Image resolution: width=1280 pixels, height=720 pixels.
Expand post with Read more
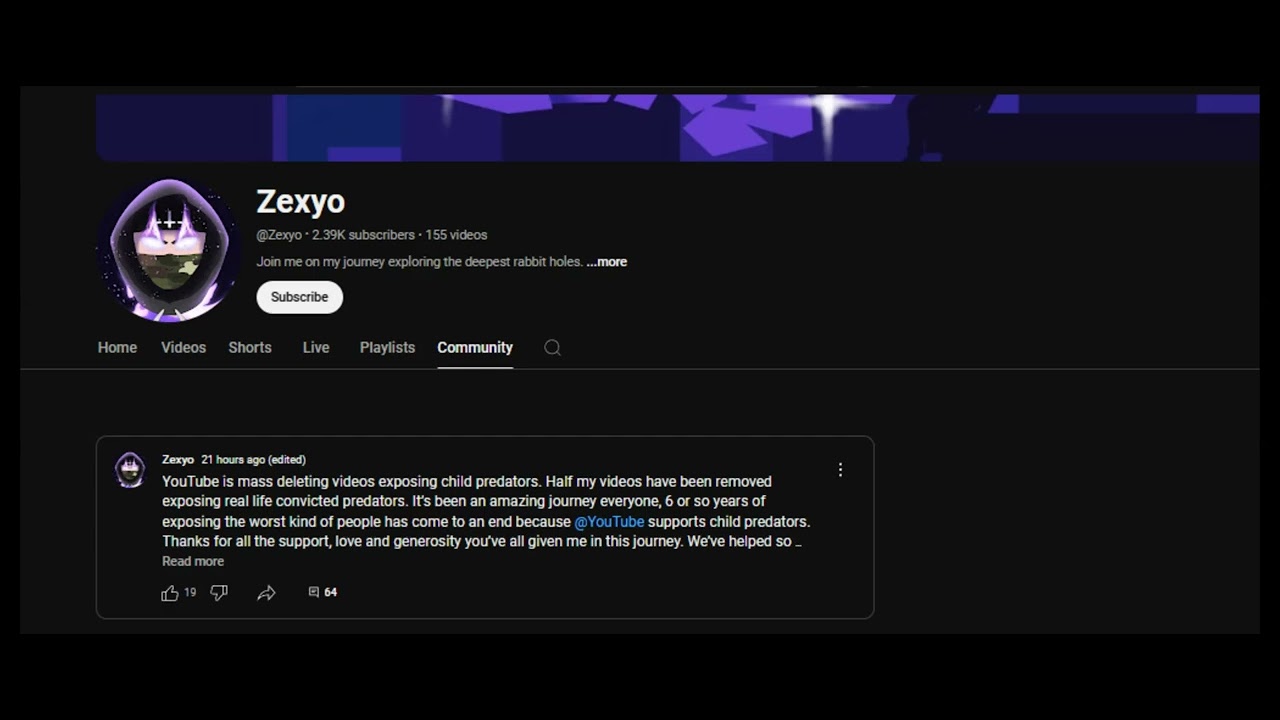(193, 562)
